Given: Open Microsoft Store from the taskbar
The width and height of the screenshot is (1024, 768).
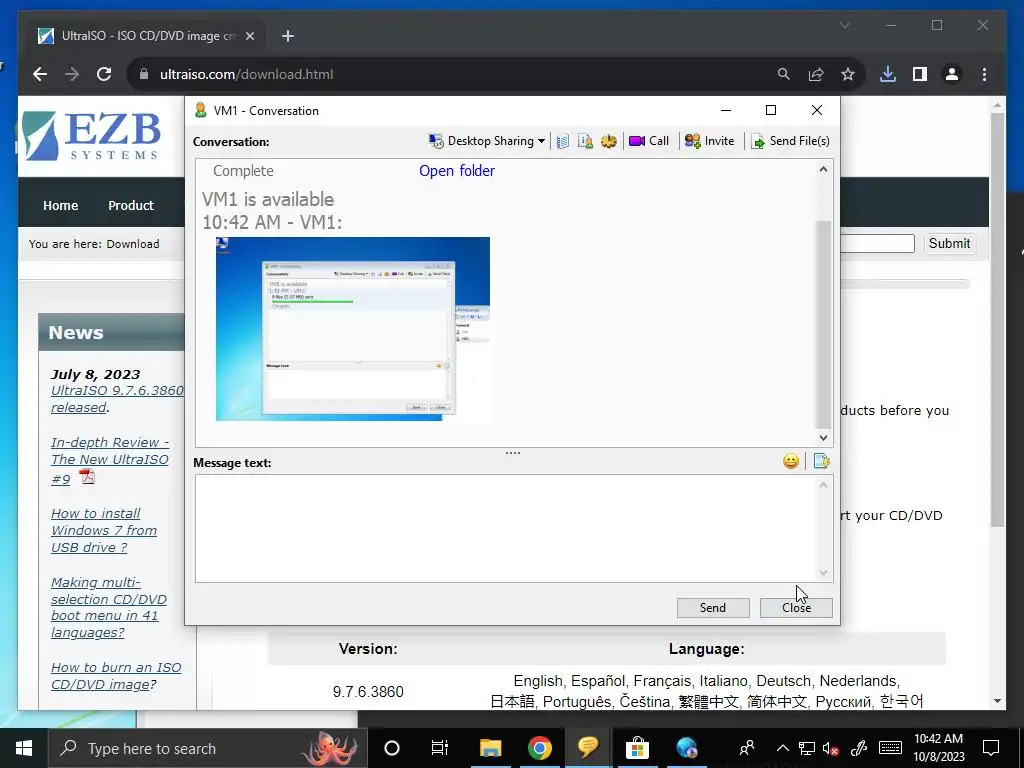Looking at the screenshot, I should click(637, 748).
